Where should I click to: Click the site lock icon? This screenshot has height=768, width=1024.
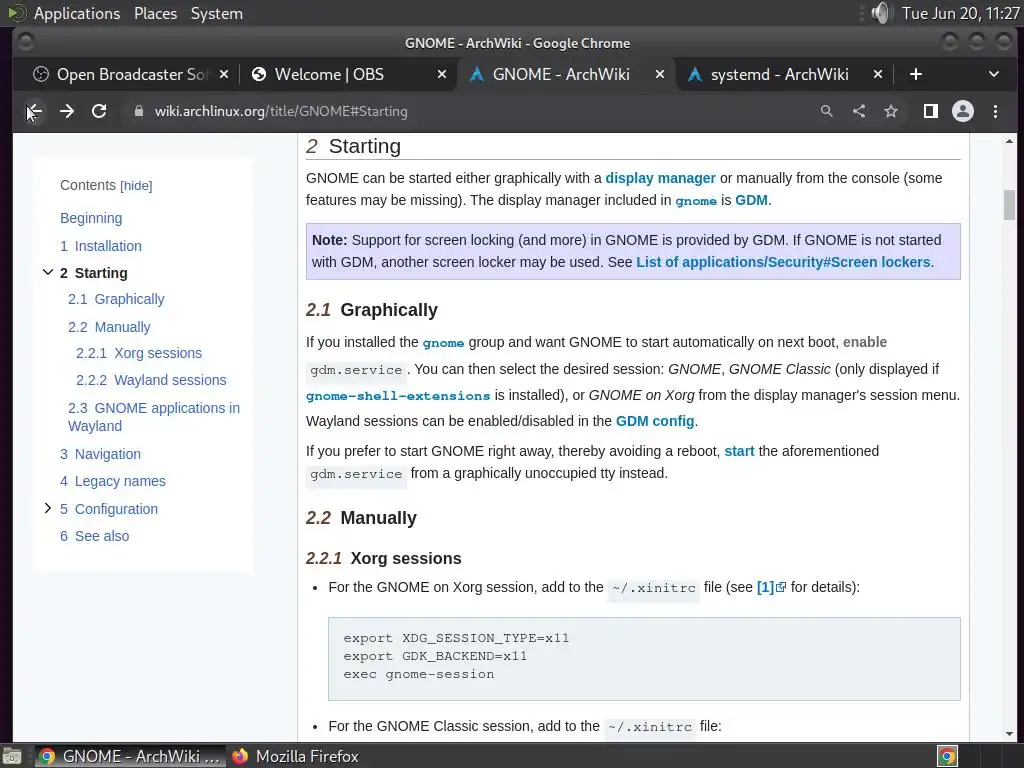pyautogui.click(x=138, y=112)
